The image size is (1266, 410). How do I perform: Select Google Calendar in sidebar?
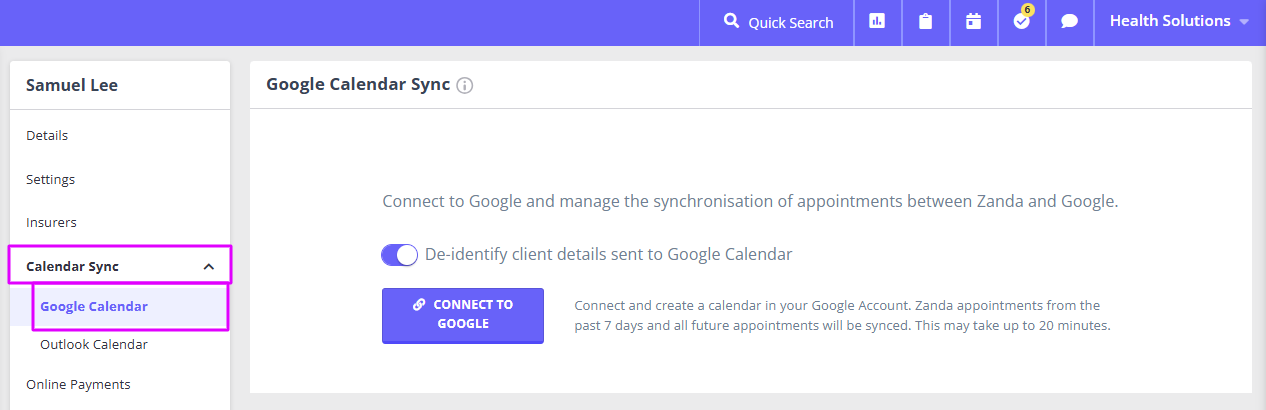[x=94, y=306]
